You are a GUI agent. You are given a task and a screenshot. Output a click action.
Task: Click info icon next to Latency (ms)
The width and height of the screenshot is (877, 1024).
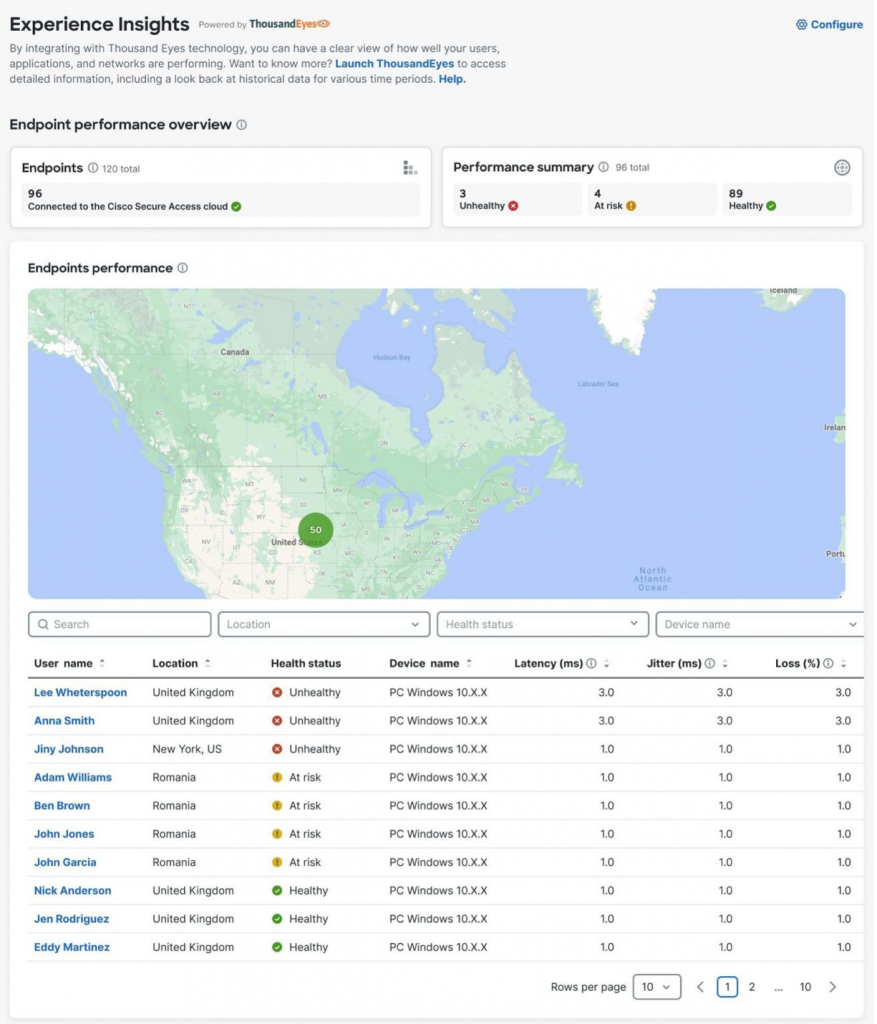pyautogui.click(x=591, y=663)
